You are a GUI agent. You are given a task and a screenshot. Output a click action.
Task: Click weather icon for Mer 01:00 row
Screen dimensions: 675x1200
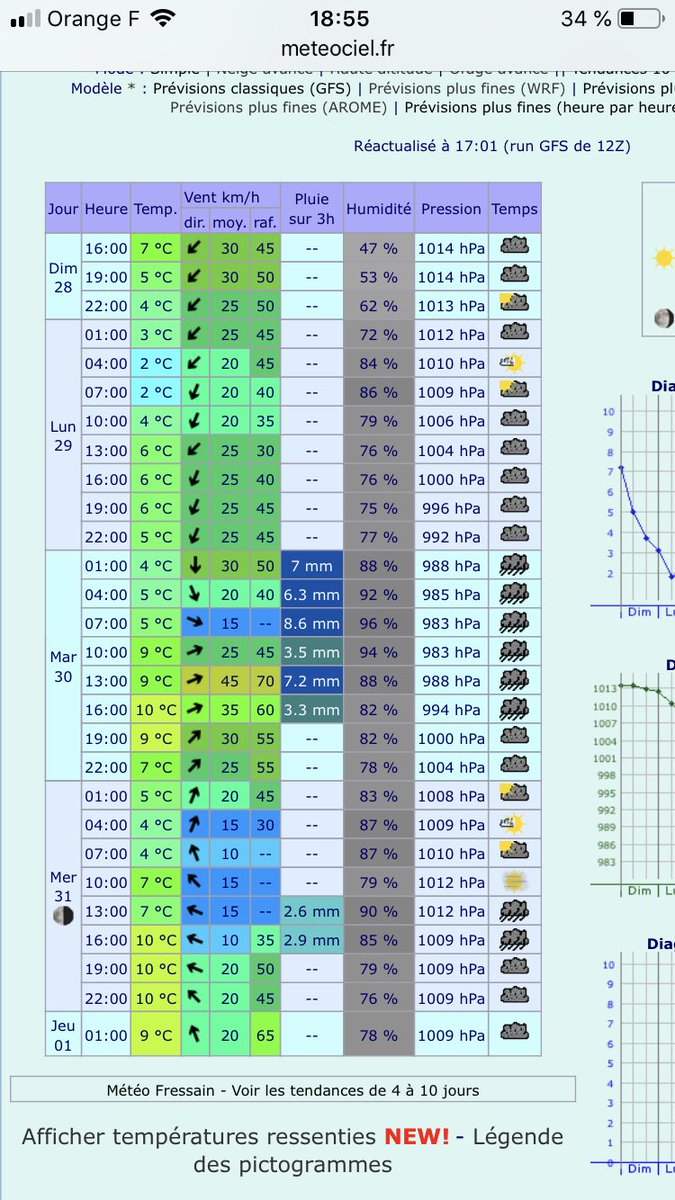click(514, 795)
